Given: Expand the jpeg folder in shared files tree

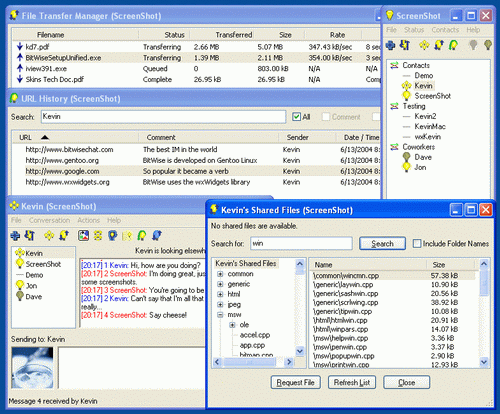Looking at the screenshot, I should (x=220, y=304).
